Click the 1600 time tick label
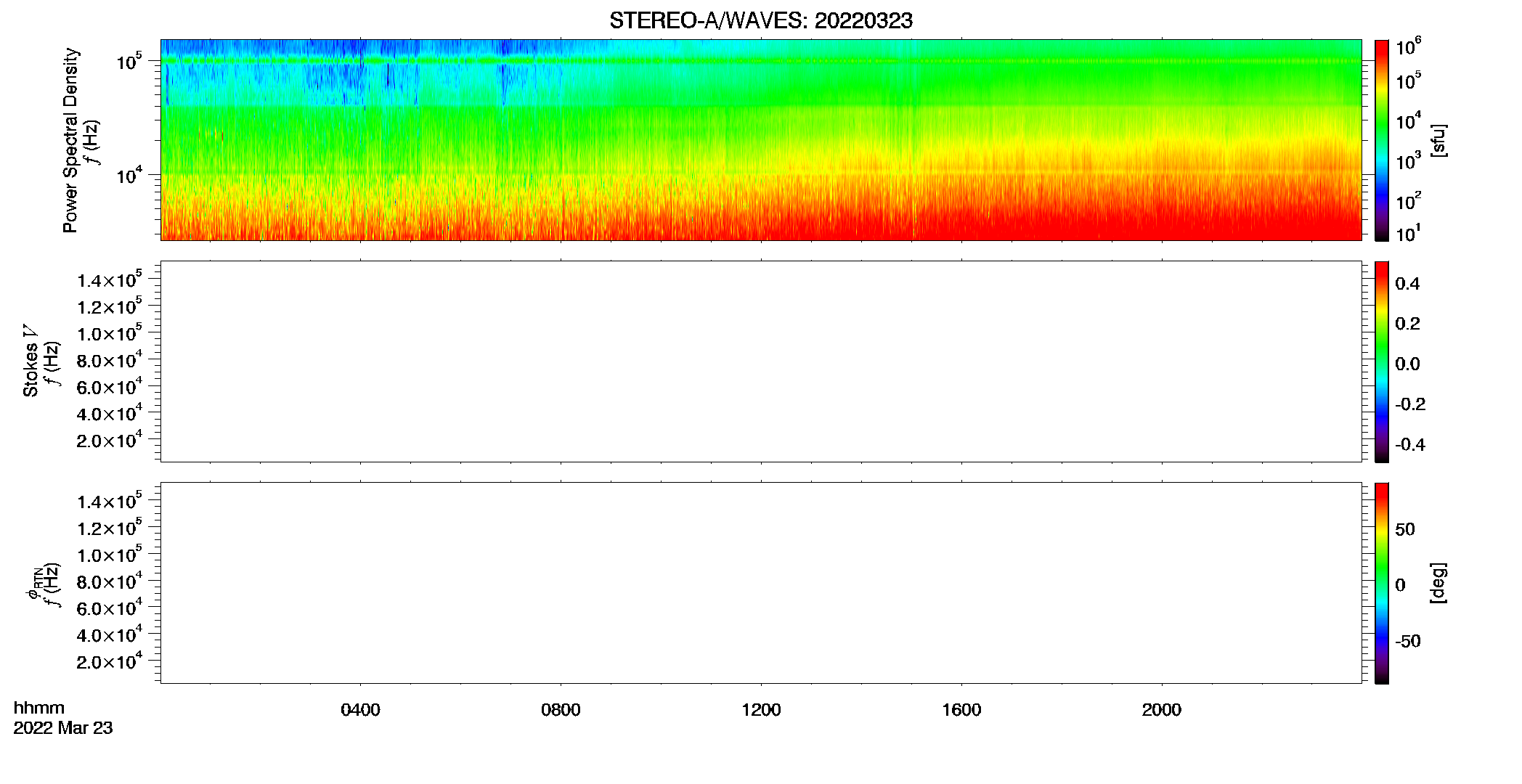 coord(961,710)
